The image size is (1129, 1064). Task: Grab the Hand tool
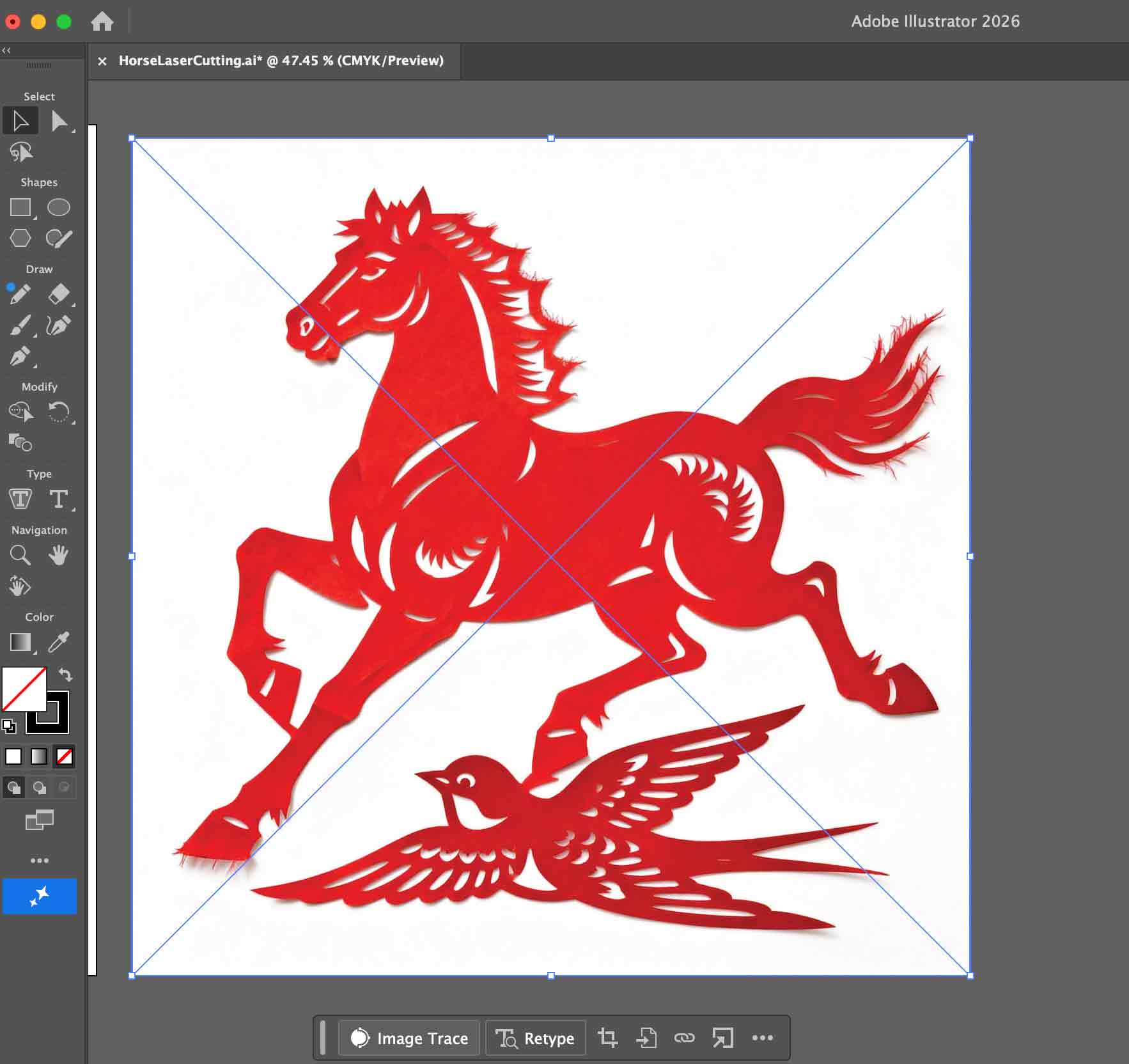tap(59, 555)
